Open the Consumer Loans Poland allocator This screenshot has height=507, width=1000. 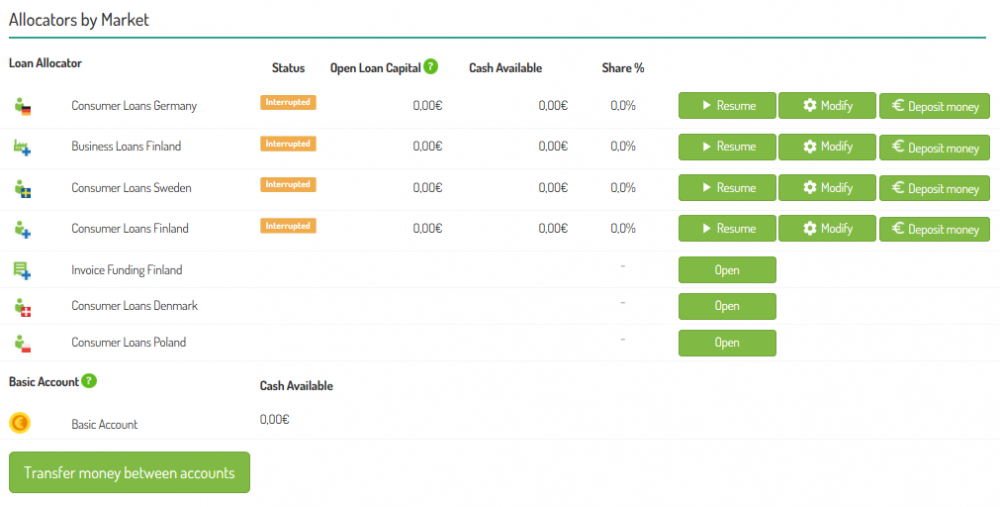[727, 343]
